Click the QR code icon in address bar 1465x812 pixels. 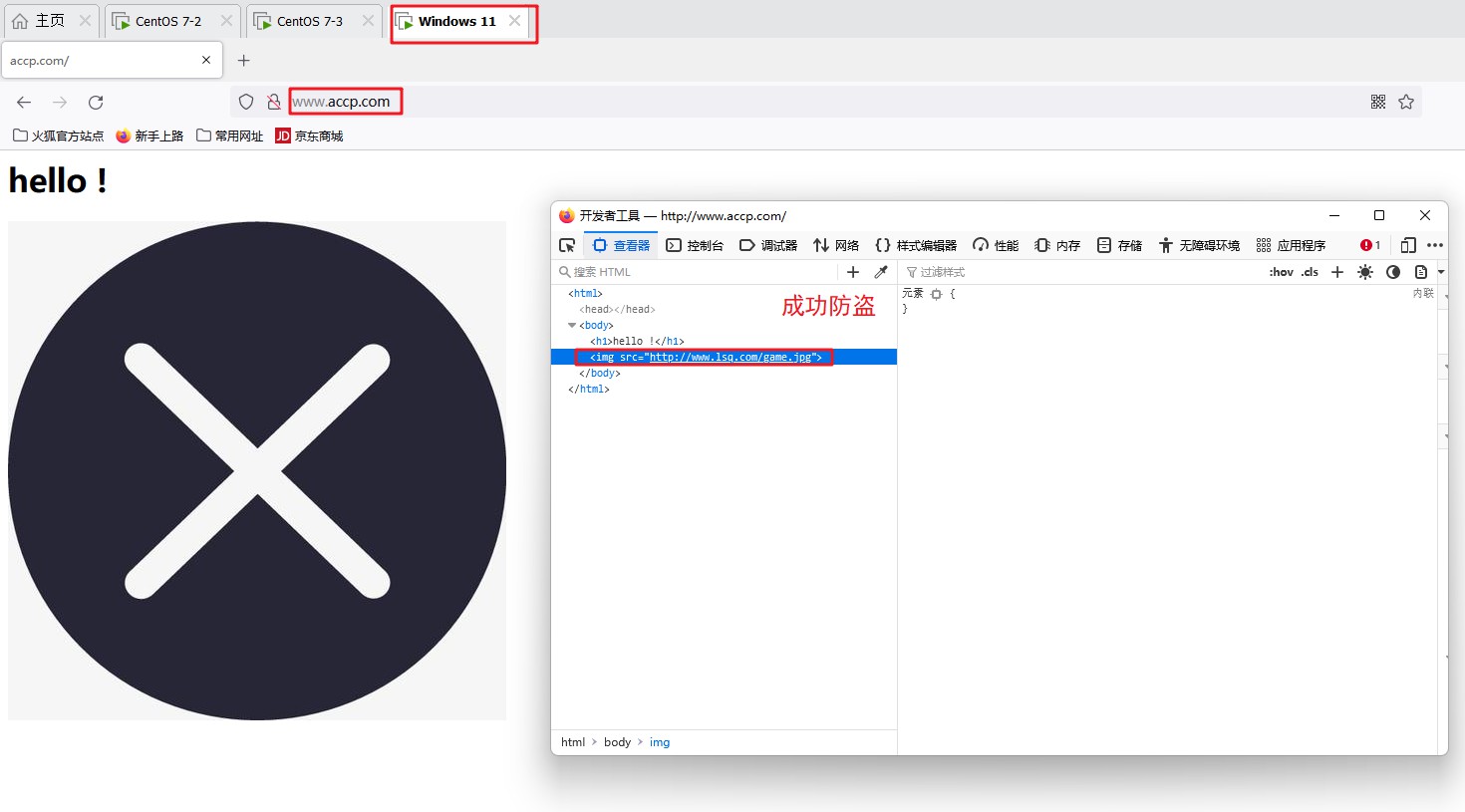pos(1378,102)
